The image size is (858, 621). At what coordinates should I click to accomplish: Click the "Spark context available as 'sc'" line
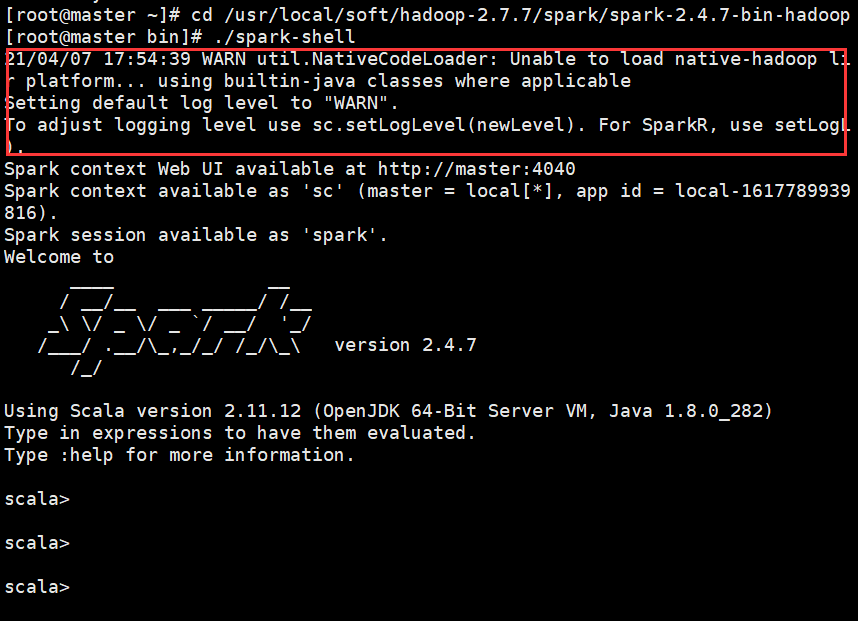click(428, 191)
